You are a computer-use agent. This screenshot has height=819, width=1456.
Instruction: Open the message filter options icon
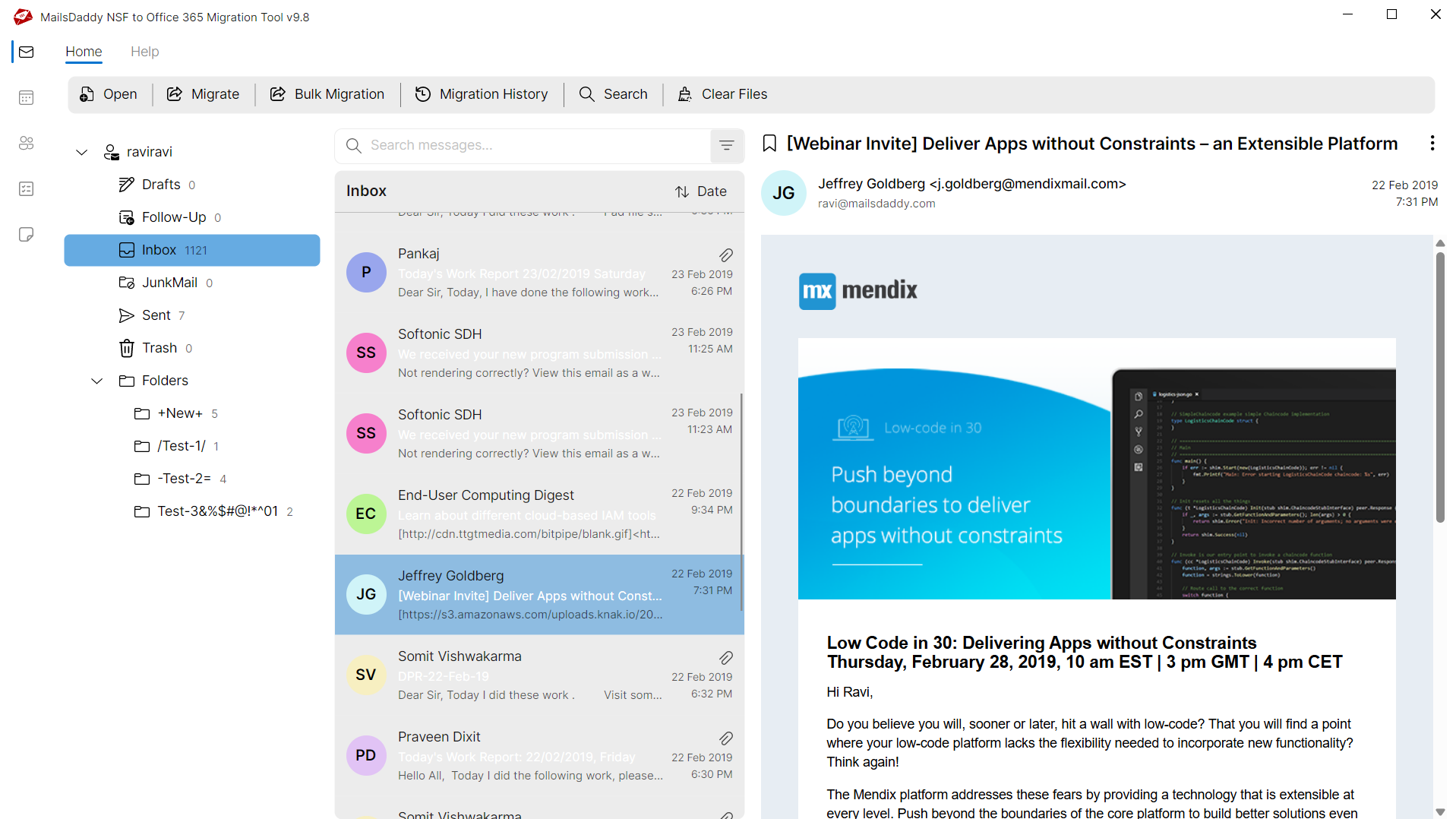click(x=727, y=145)
